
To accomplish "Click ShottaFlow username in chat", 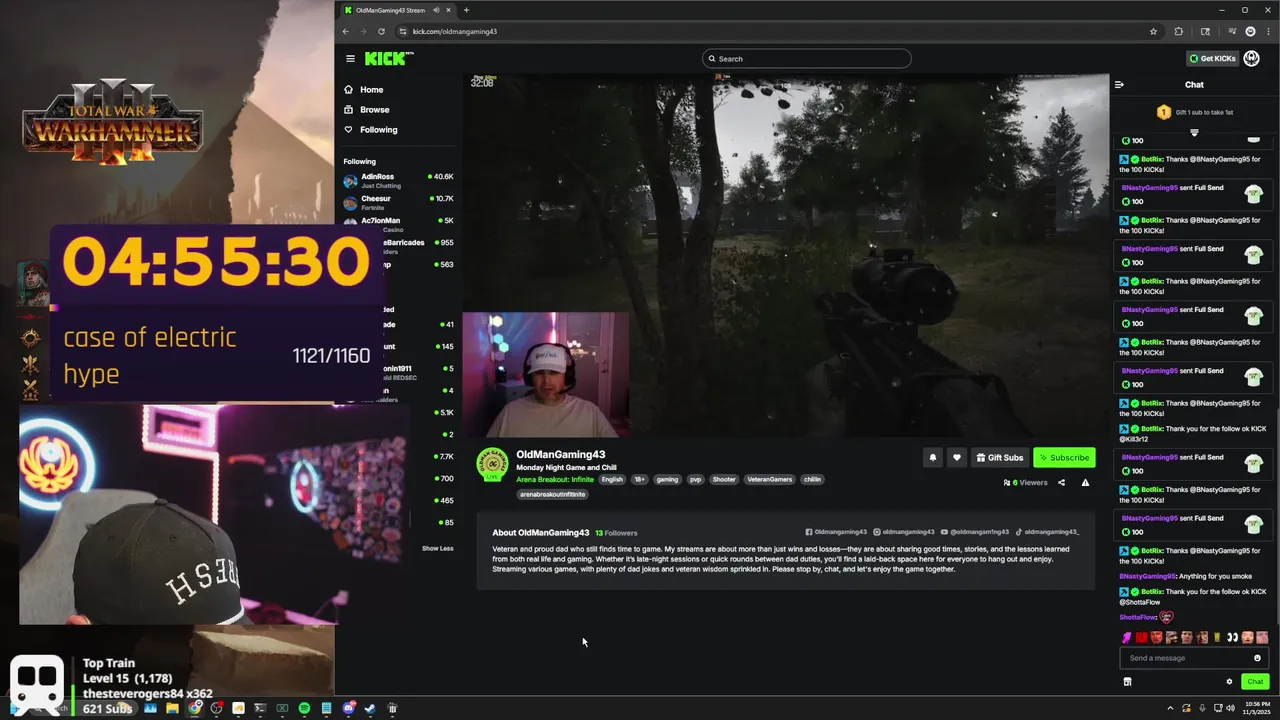I will pyautogui.click(x=1138, y=617).
